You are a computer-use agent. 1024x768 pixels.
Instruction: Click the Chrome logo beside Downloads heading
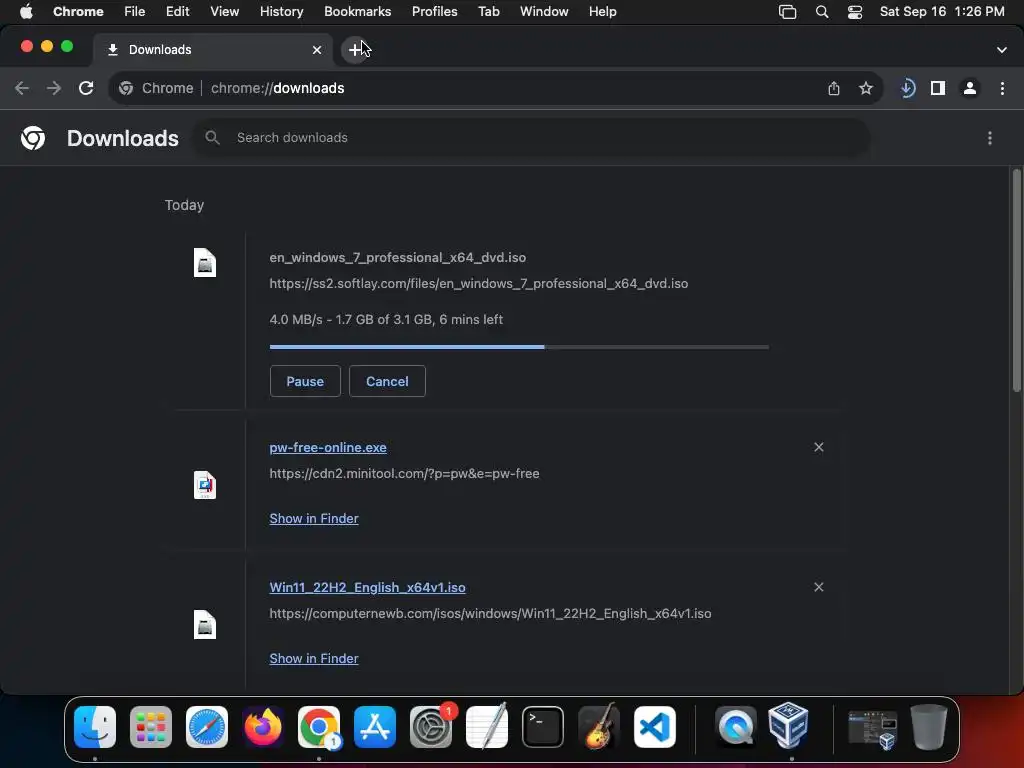(x=33, y=138)
